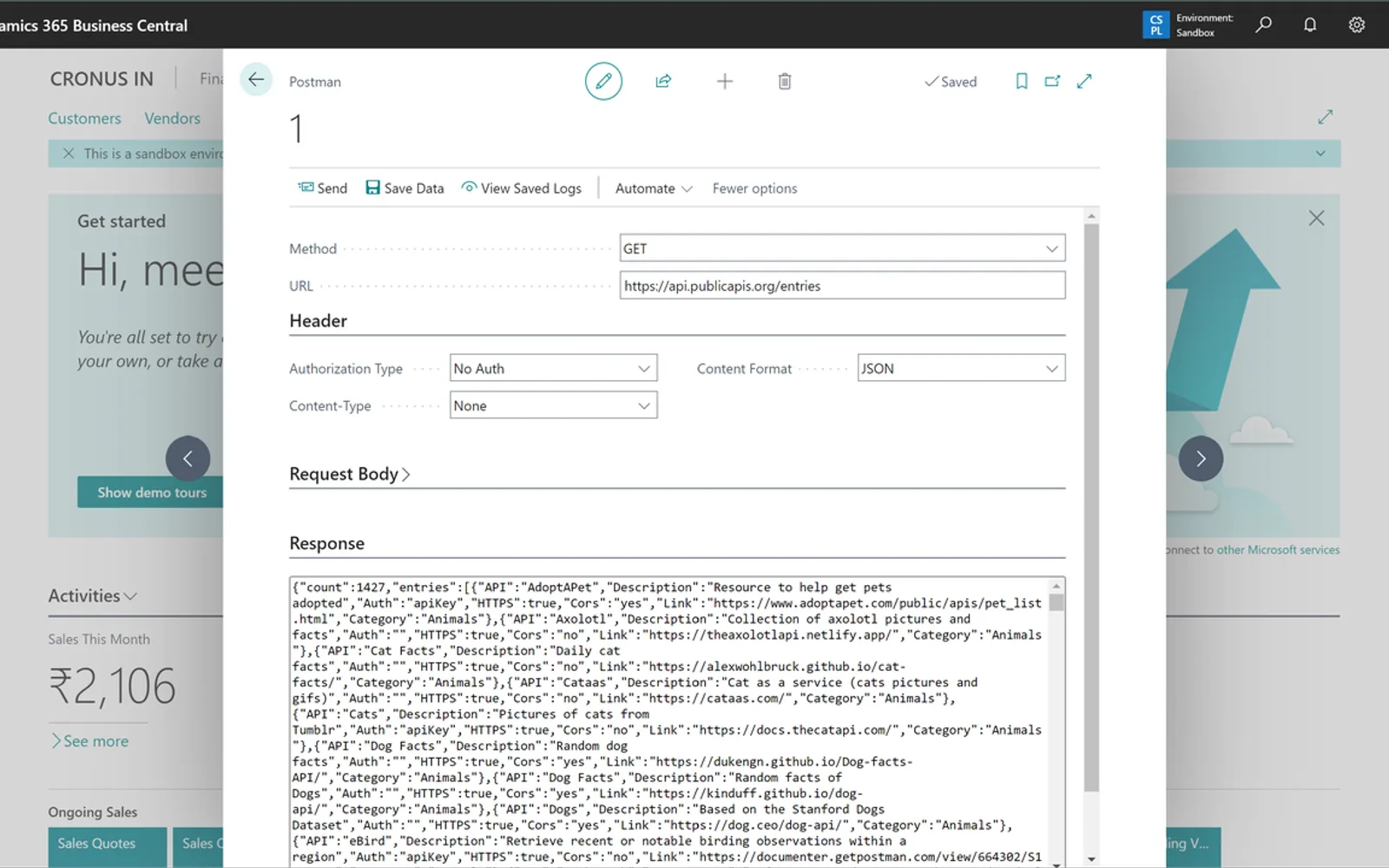Open View Saved Logs
This screenshot has width=1389, height=868.
[x=521, y=187]
